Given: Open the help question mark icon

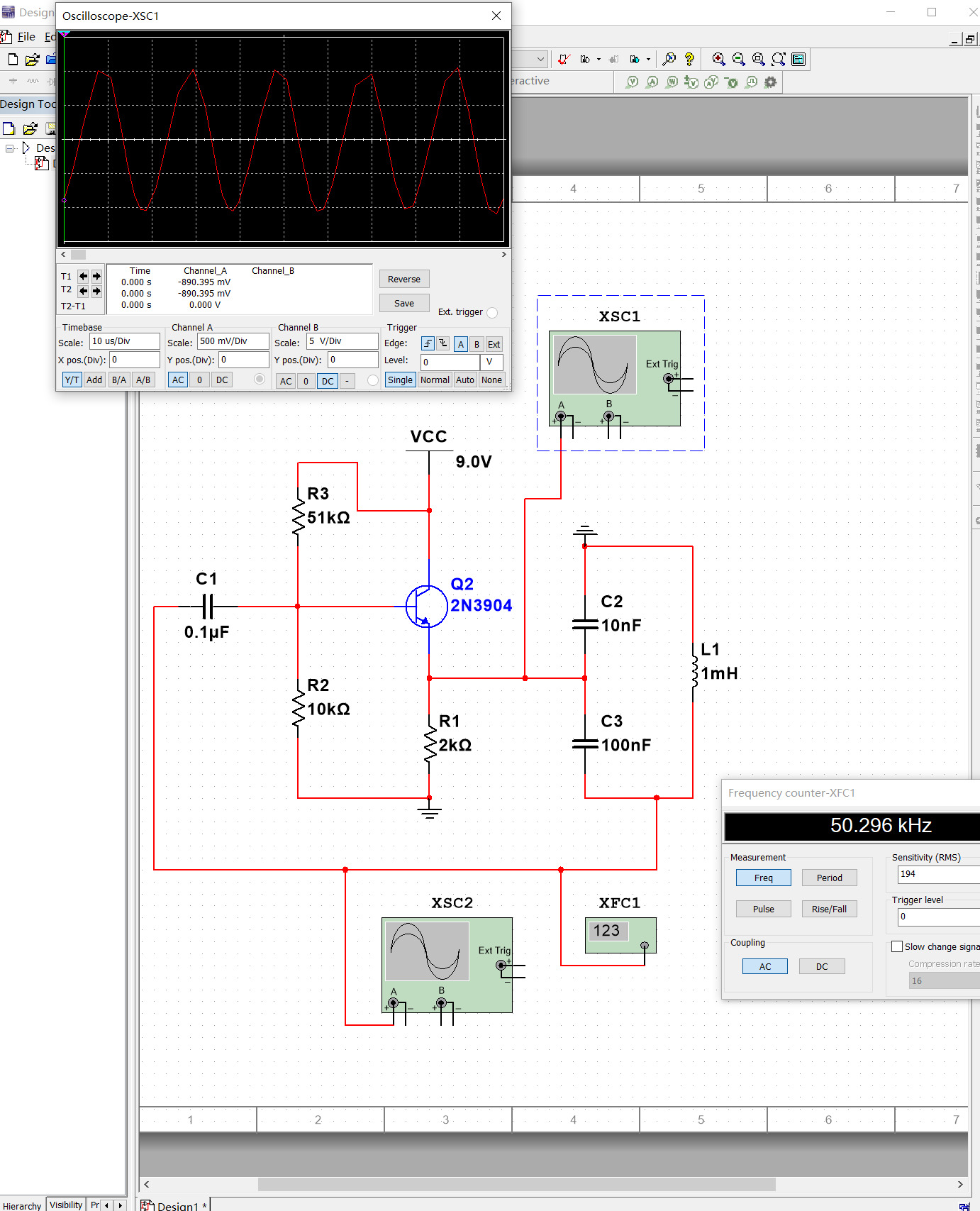Looking at the screenshot, I should (689, 60).
